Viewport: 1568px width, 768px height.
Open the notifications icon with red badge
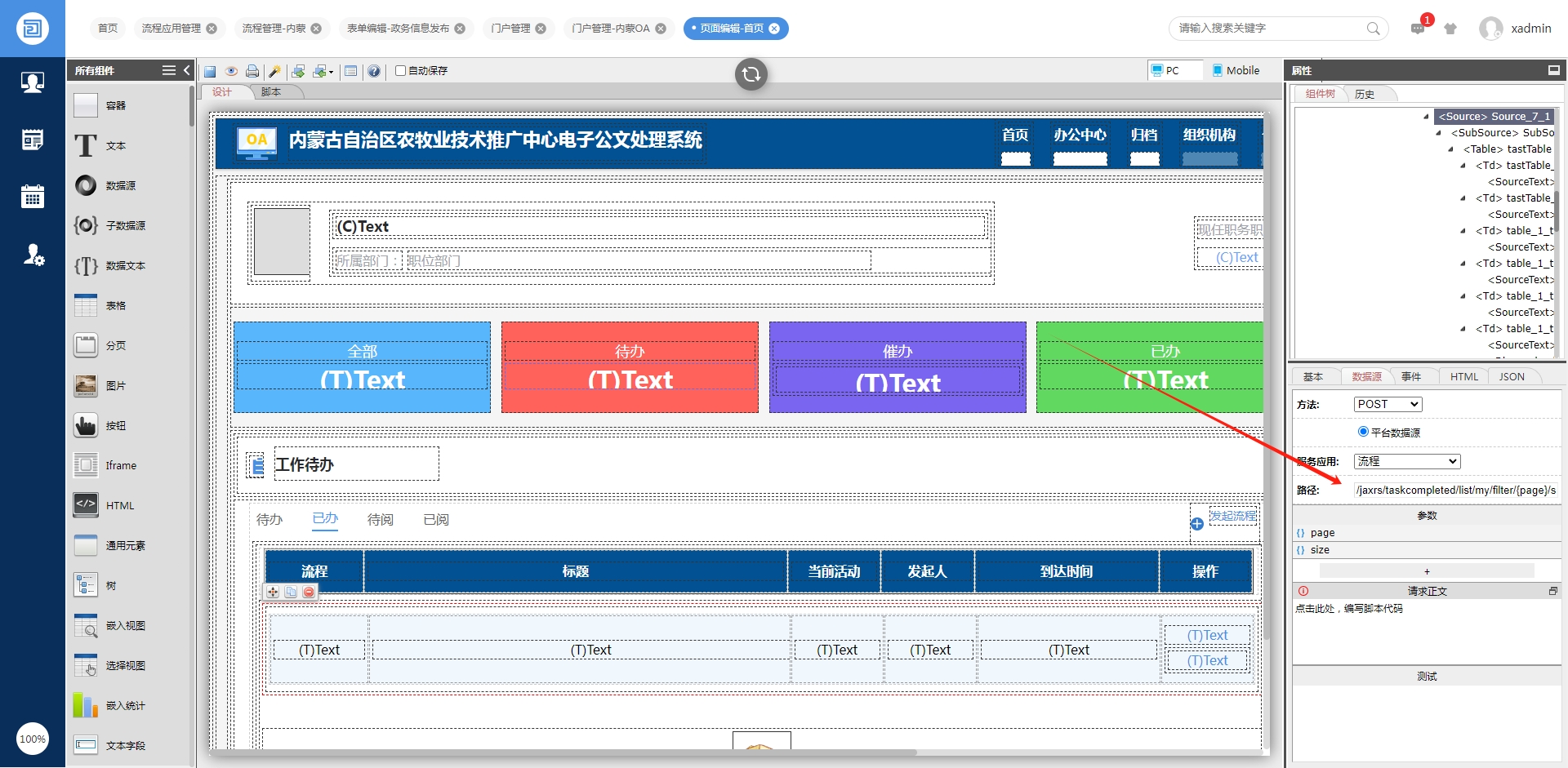pos(1418,29)
